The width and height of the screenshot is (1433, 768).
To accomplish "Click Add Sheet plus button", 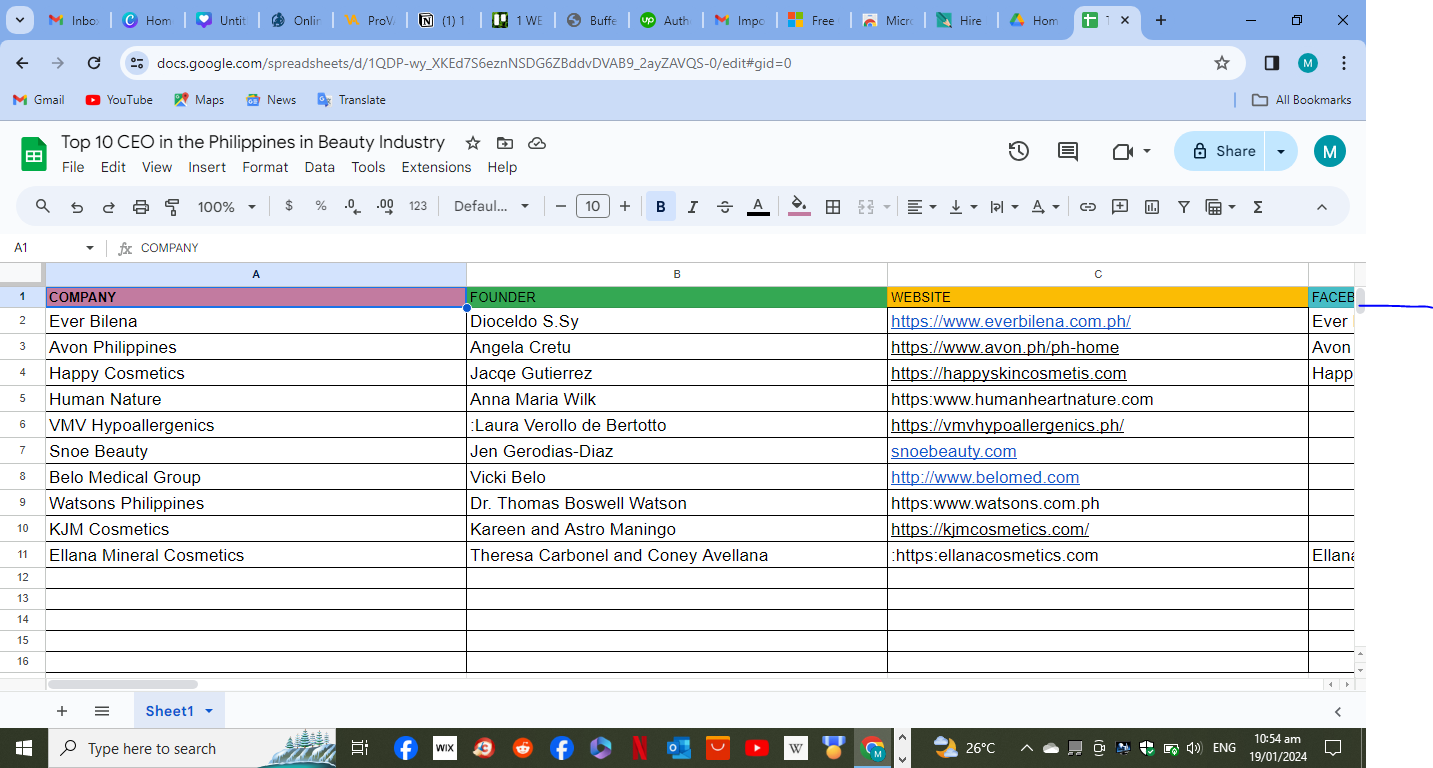I will point(62,711).
